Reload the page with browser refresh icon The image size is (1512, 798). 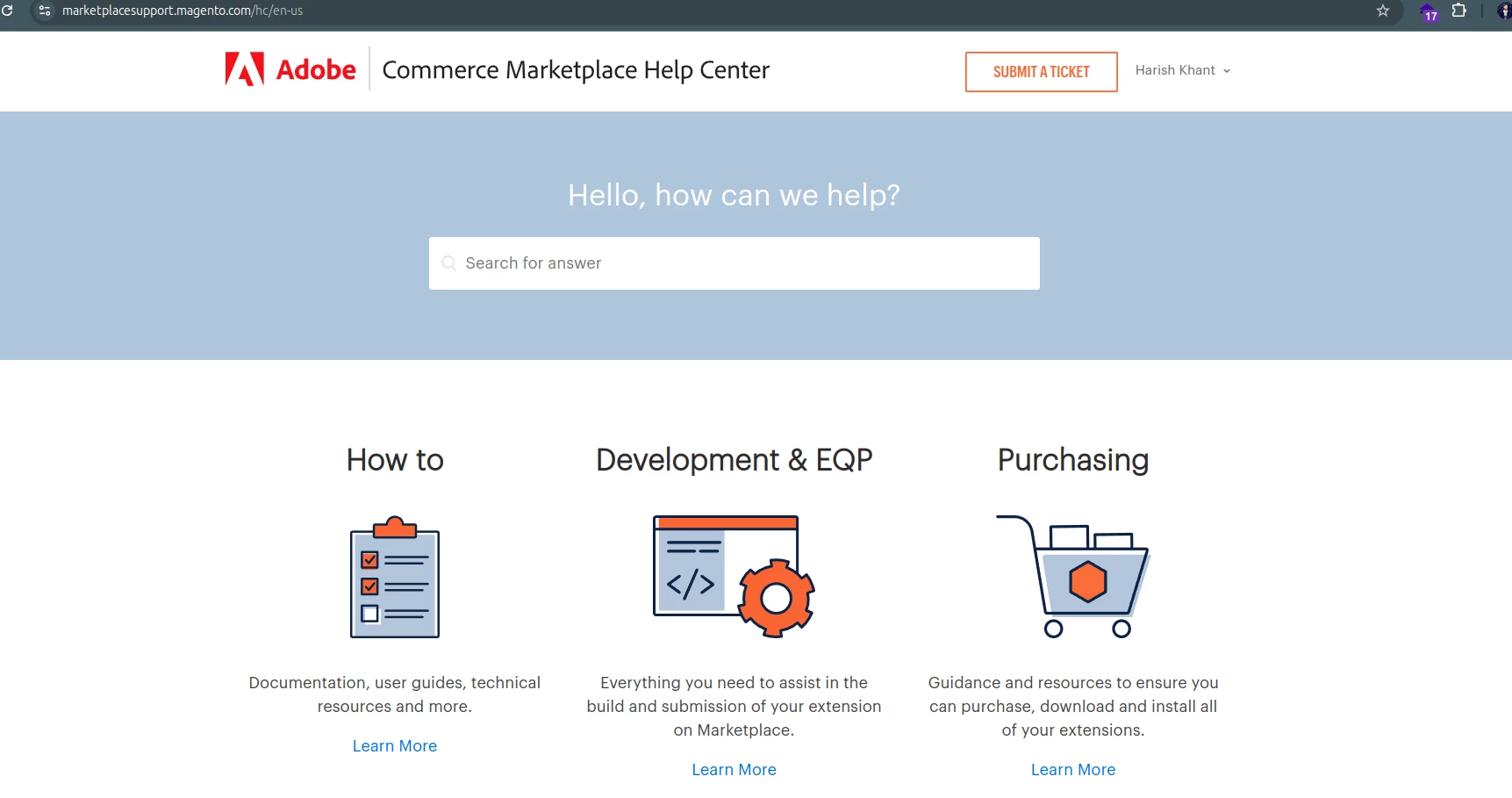pyautogui.click(x=7, y=11)
